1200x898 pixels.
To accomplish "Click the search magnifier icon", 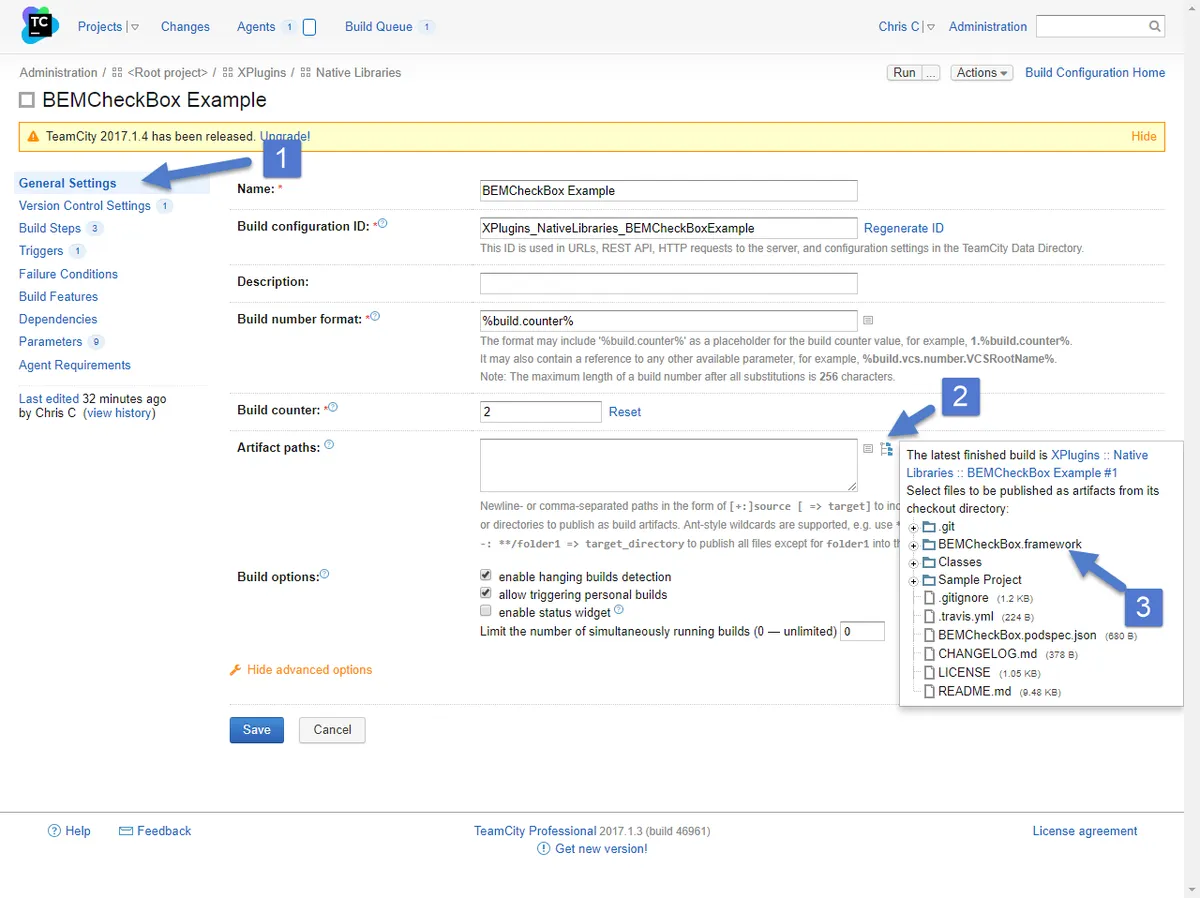I will coord(1155,27).
